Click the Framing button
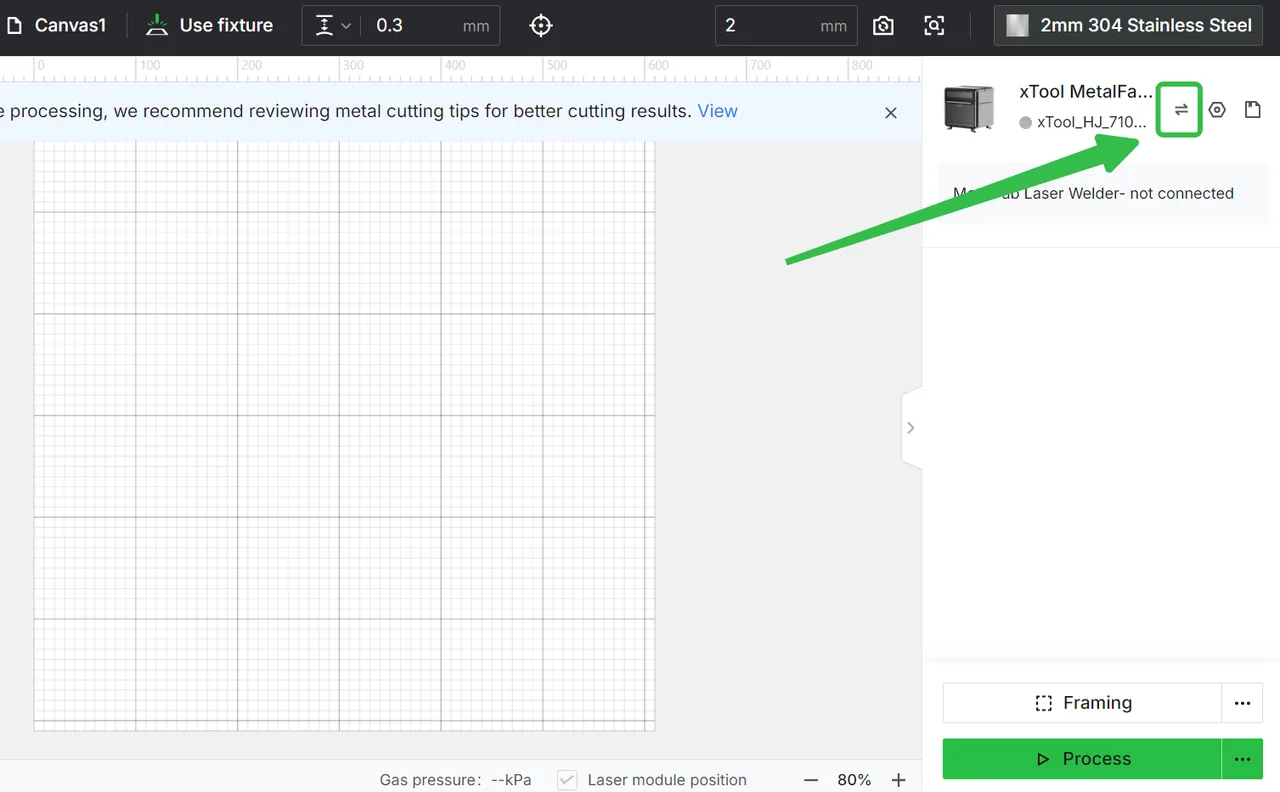Image resolution: width=1280 pixels, height=792 pixels. (1082, 703)
